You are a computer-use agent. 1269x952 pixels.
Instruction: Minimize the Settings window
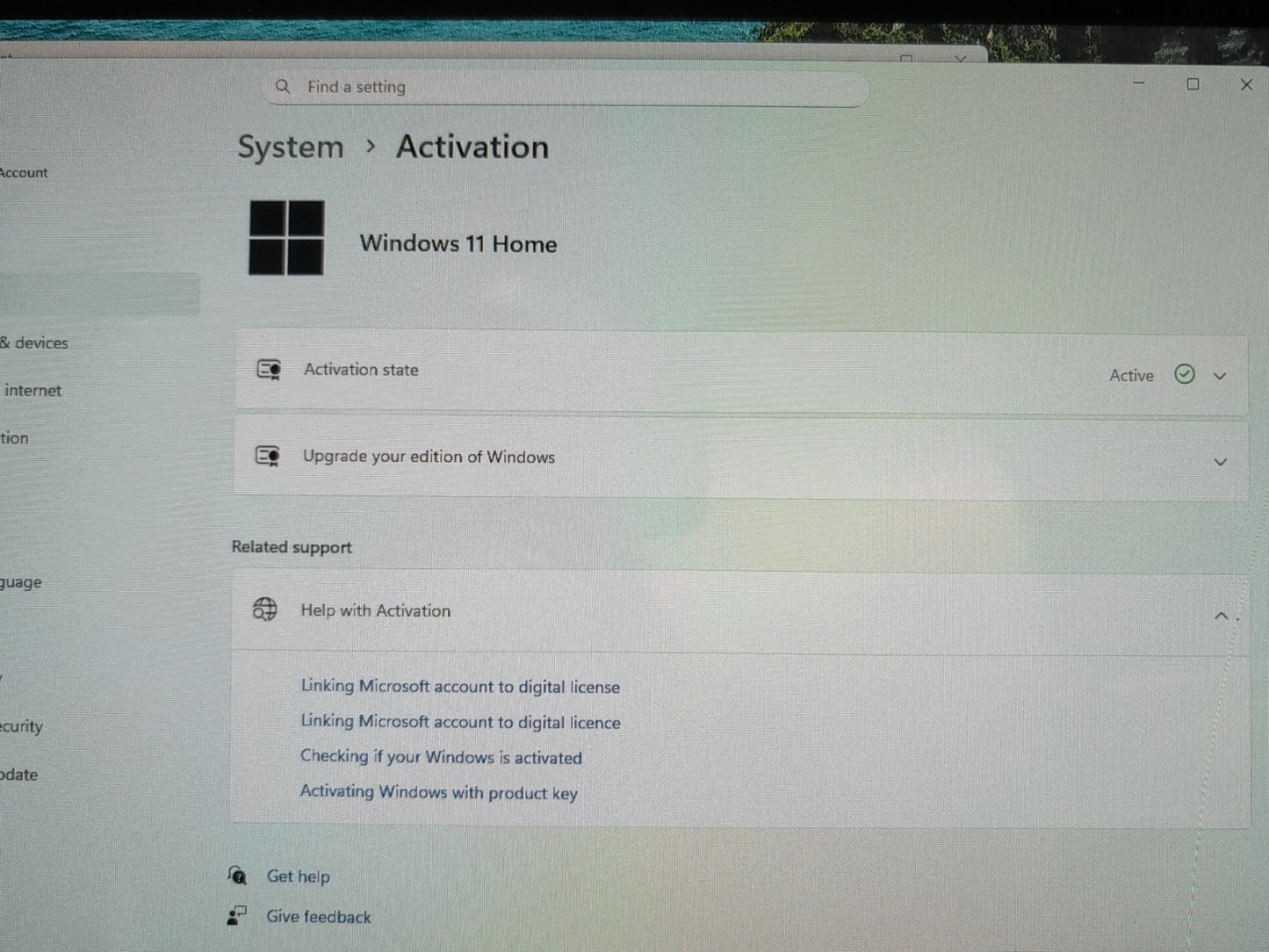pyautogui.click(x=1139, y=83)
